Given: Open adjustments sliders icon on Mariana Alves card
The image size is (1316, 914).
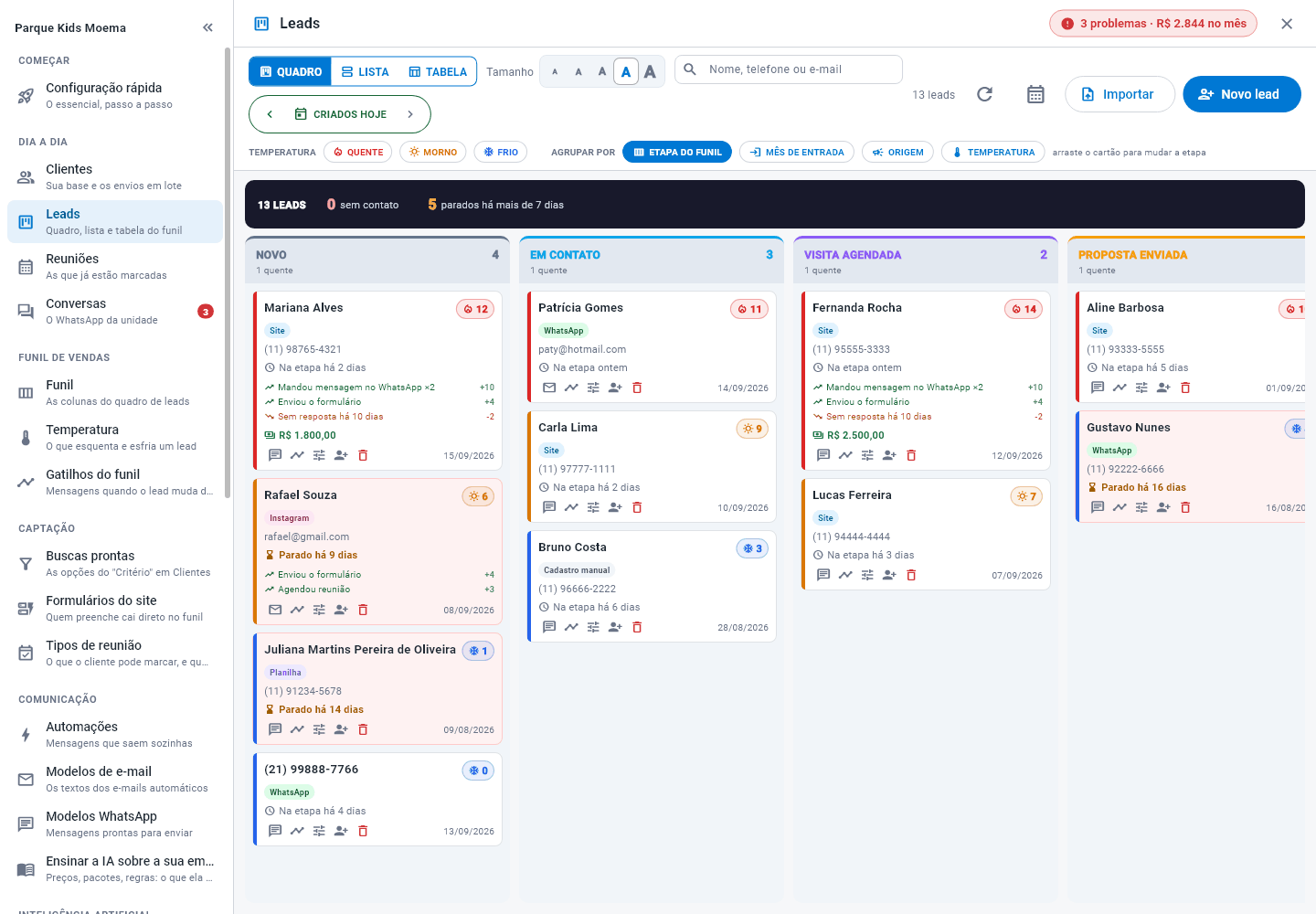Looking at the screenshot, I should 319,455.
